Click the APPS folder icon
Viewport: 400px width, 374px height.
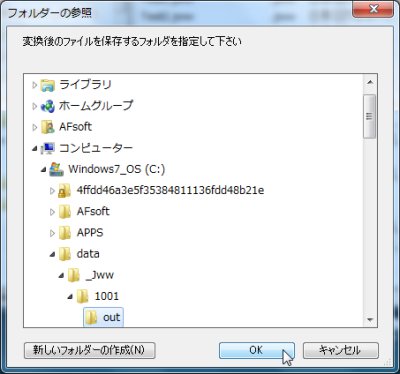[x=65, y=233]
